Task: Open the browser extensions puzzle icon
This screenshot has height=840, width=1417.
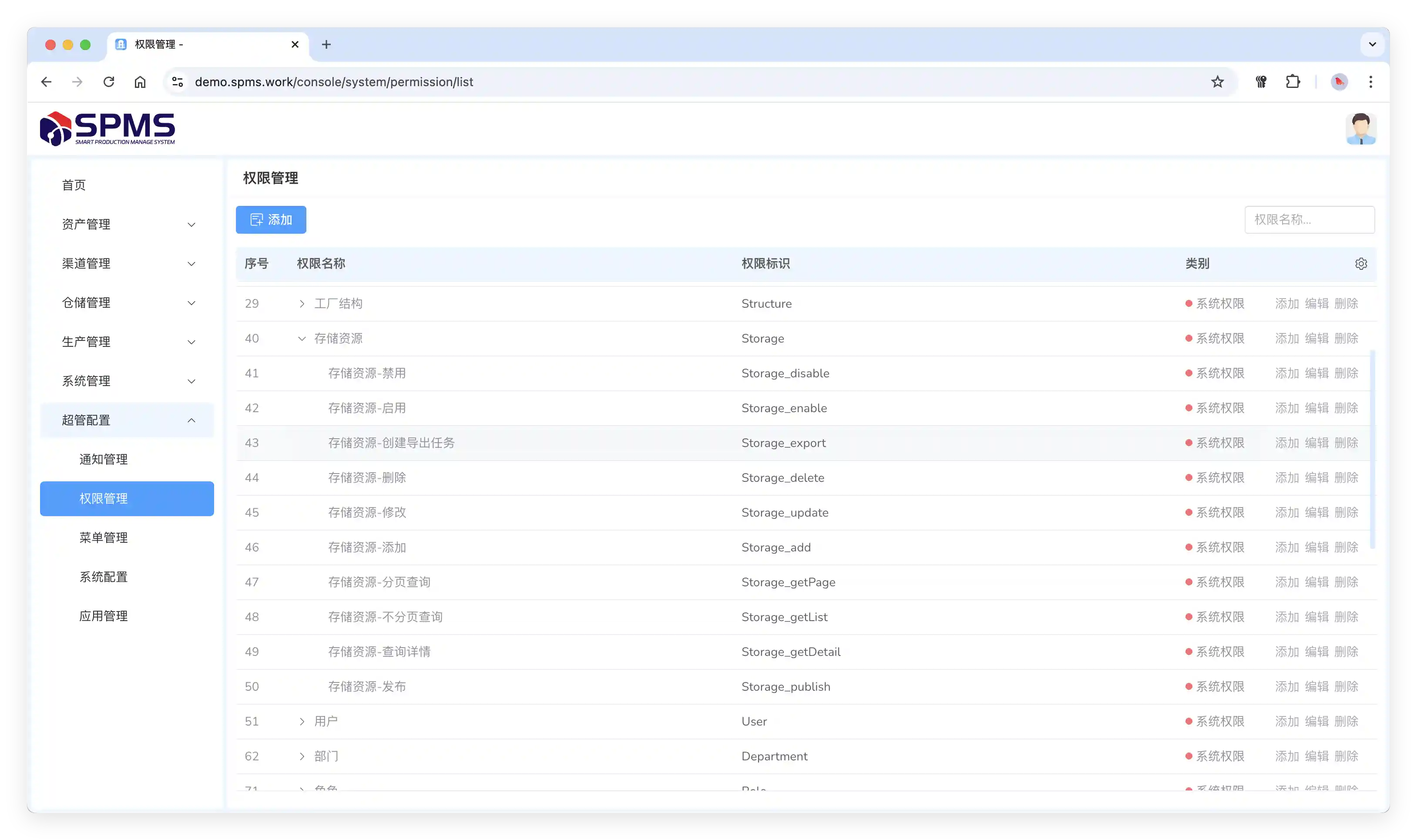Action: pyautogui.click(x=1293, y=82)
